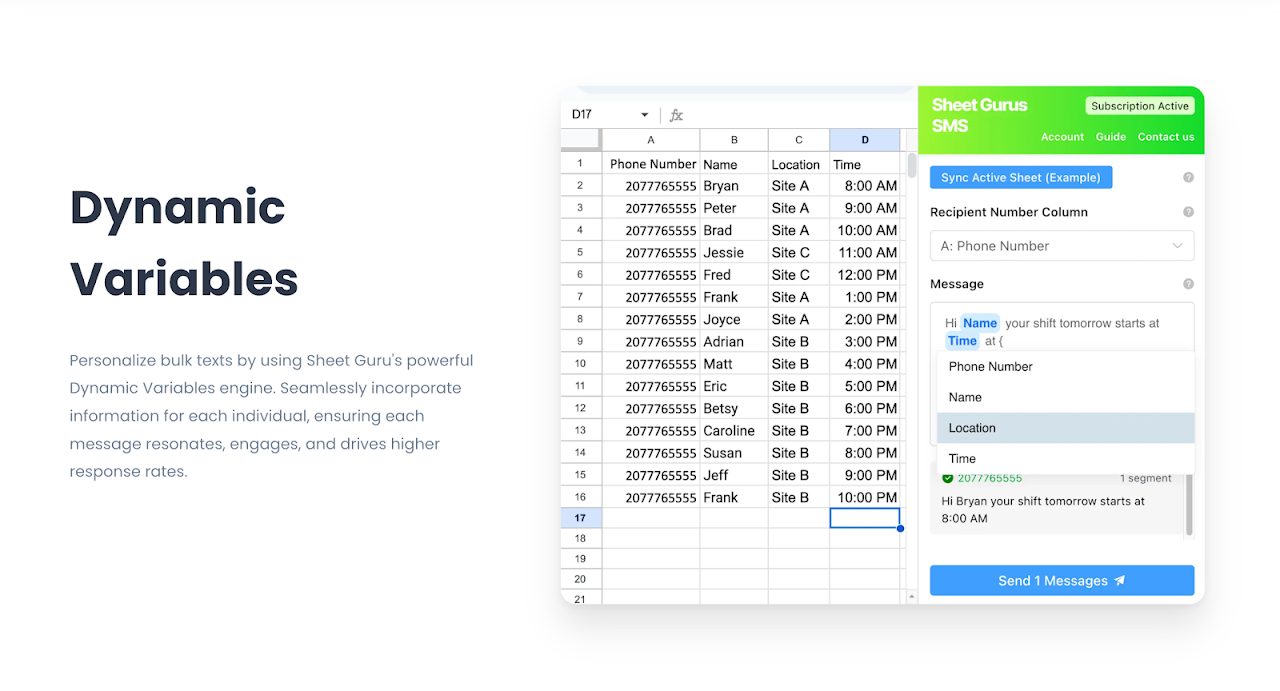
Task: Click the cell containing Jessie
Action: tap(734, 253)
